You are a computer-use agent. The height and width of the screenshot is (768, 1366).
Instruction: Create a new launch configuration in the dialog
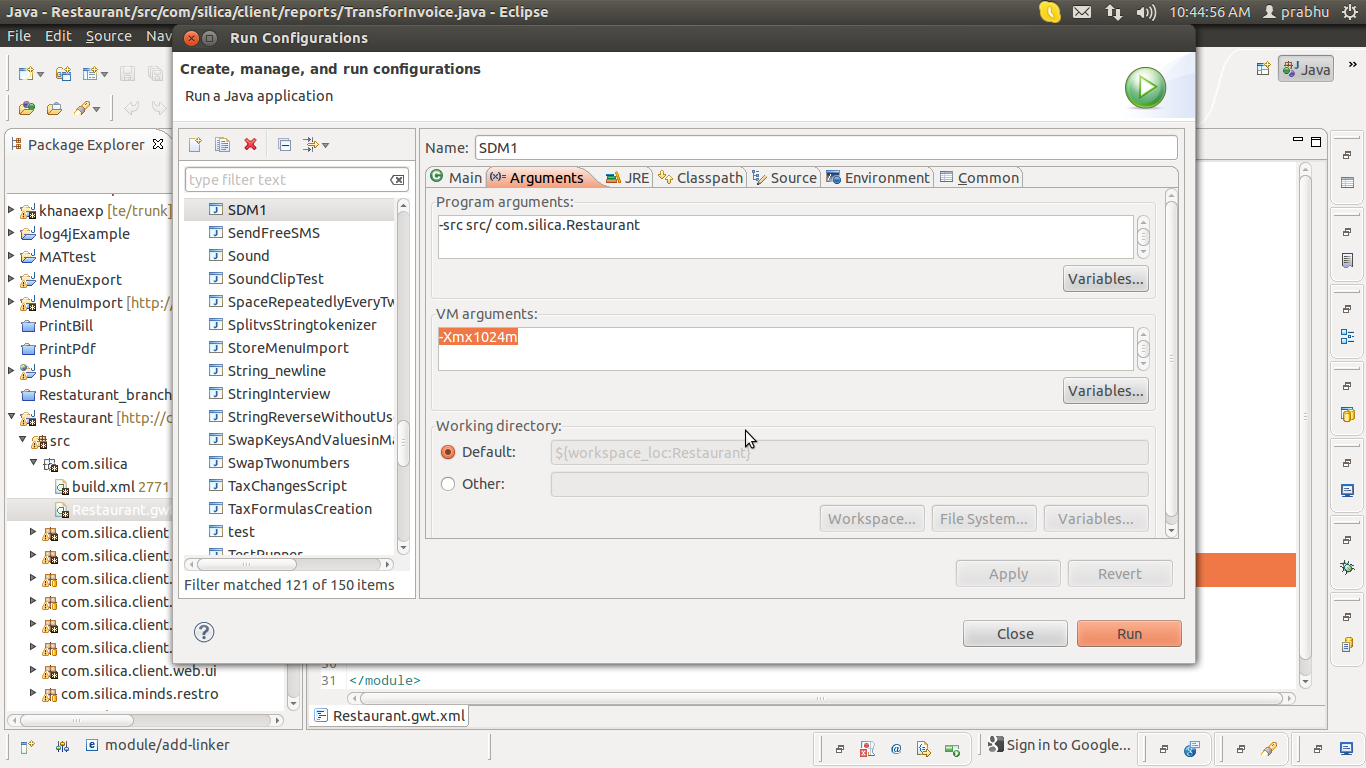[195, 145]
